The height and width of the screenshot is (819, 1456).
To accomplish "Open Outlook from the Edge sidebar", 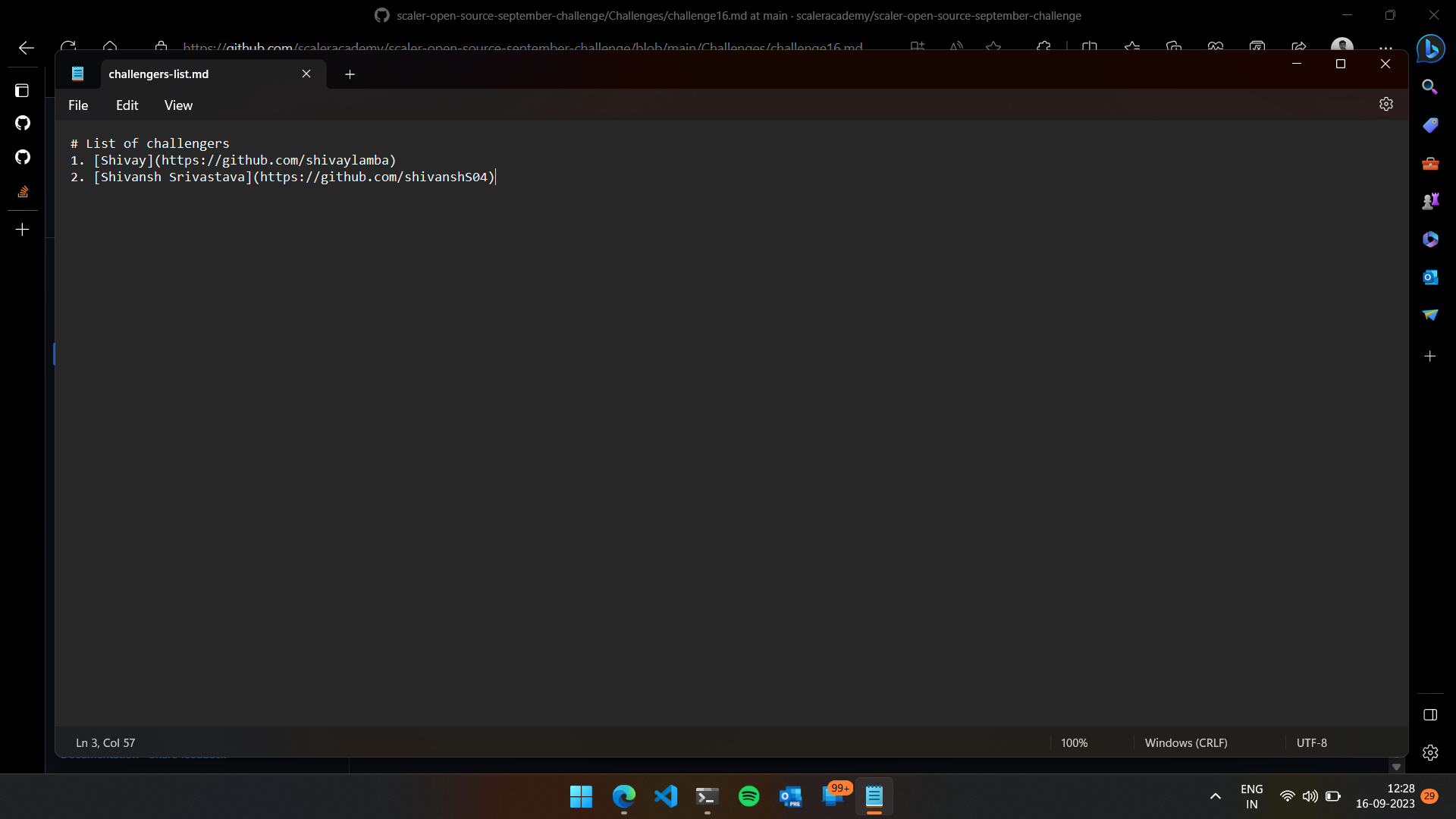I will click(x=1430, y=278).
